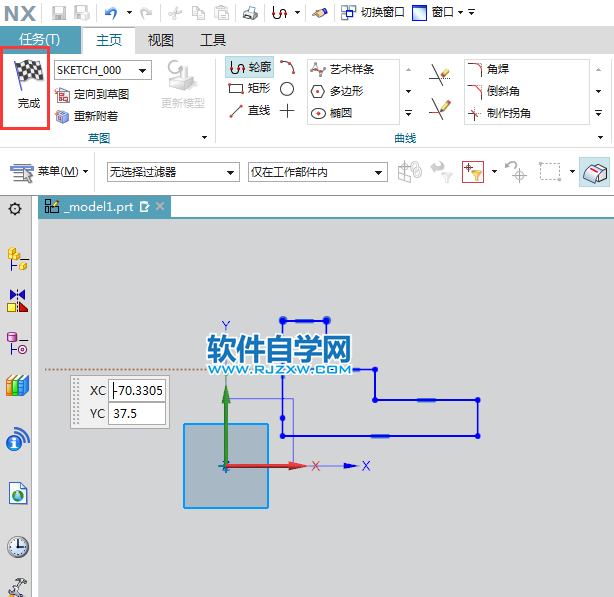This screenshot has height=597, width=614.
Task: Open the selection filter dropdown (无选择过滤器)
Action: pyautogui.click(x=173, y=172)
